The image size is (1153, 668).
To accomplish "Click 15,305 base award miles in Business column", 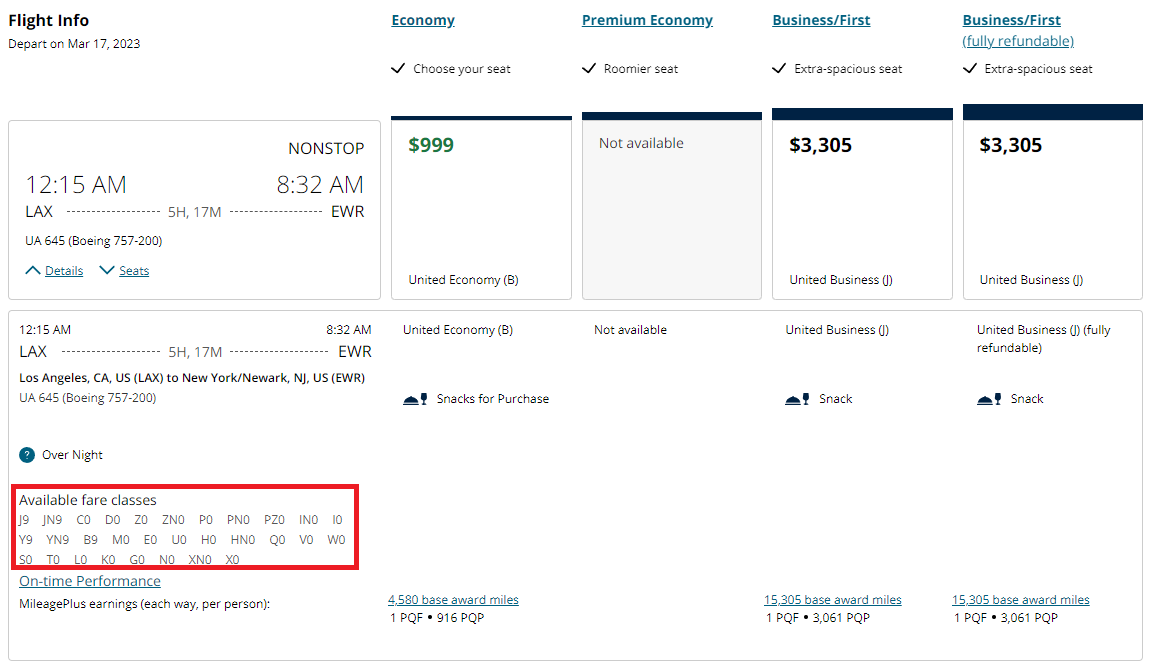I will [x=832, y=599].
